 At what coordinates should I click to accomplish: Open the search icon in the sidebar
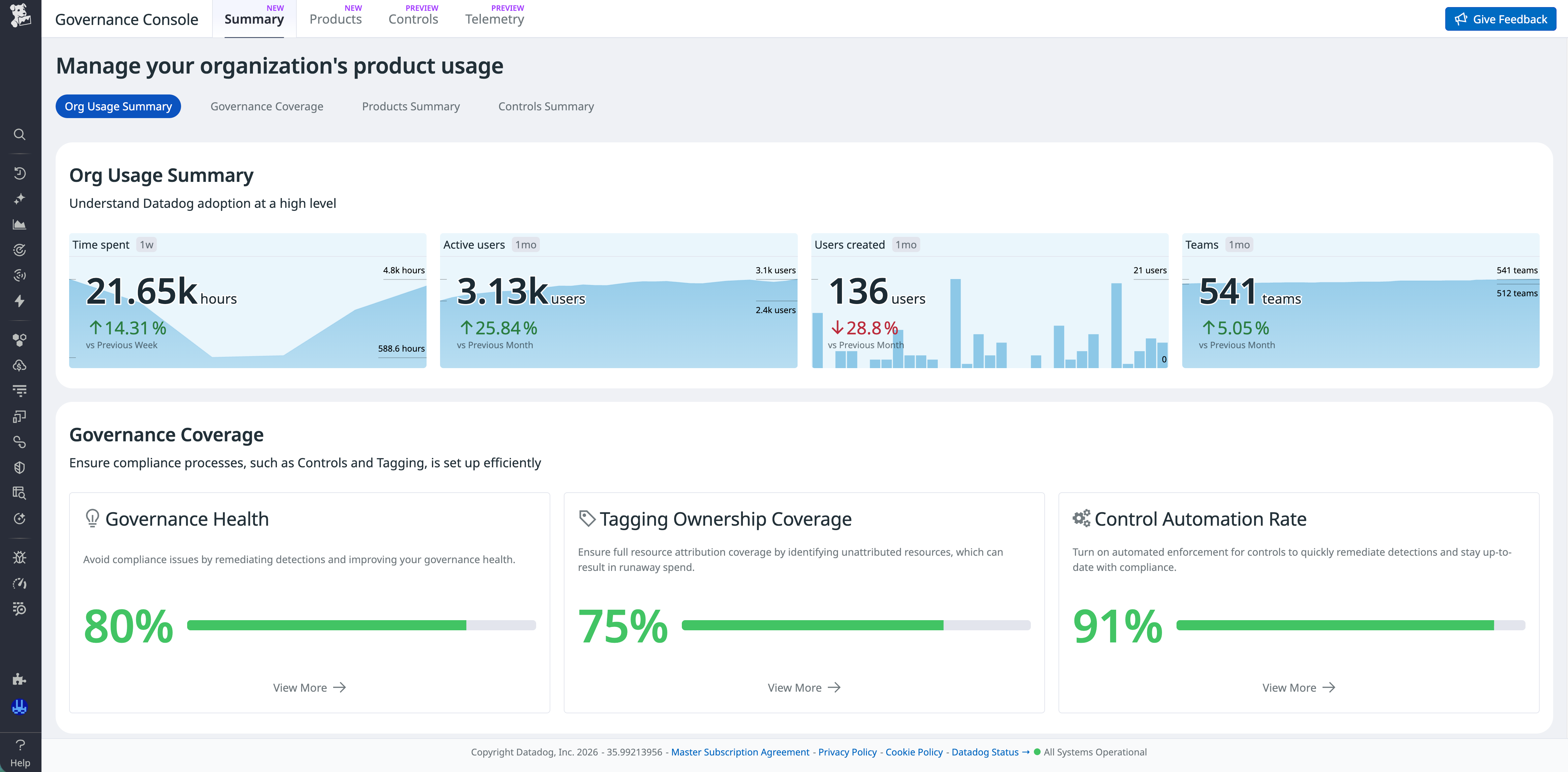(x=20, y=134)
